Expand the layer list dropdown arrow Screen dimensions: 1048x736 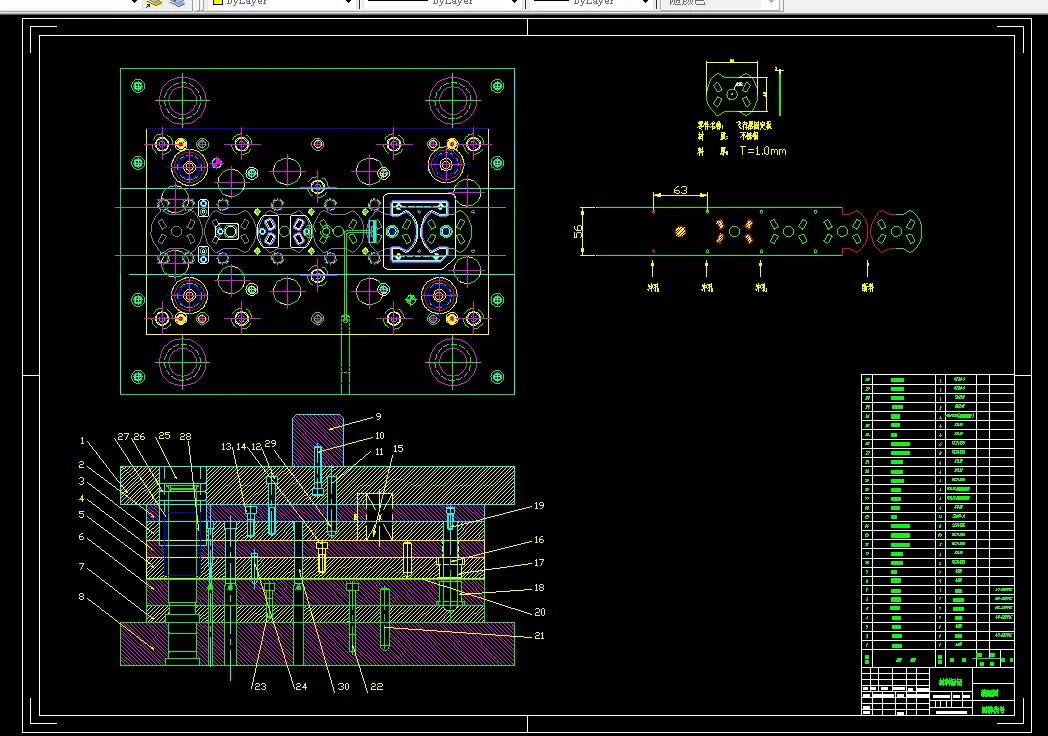(x=136, y=3)
